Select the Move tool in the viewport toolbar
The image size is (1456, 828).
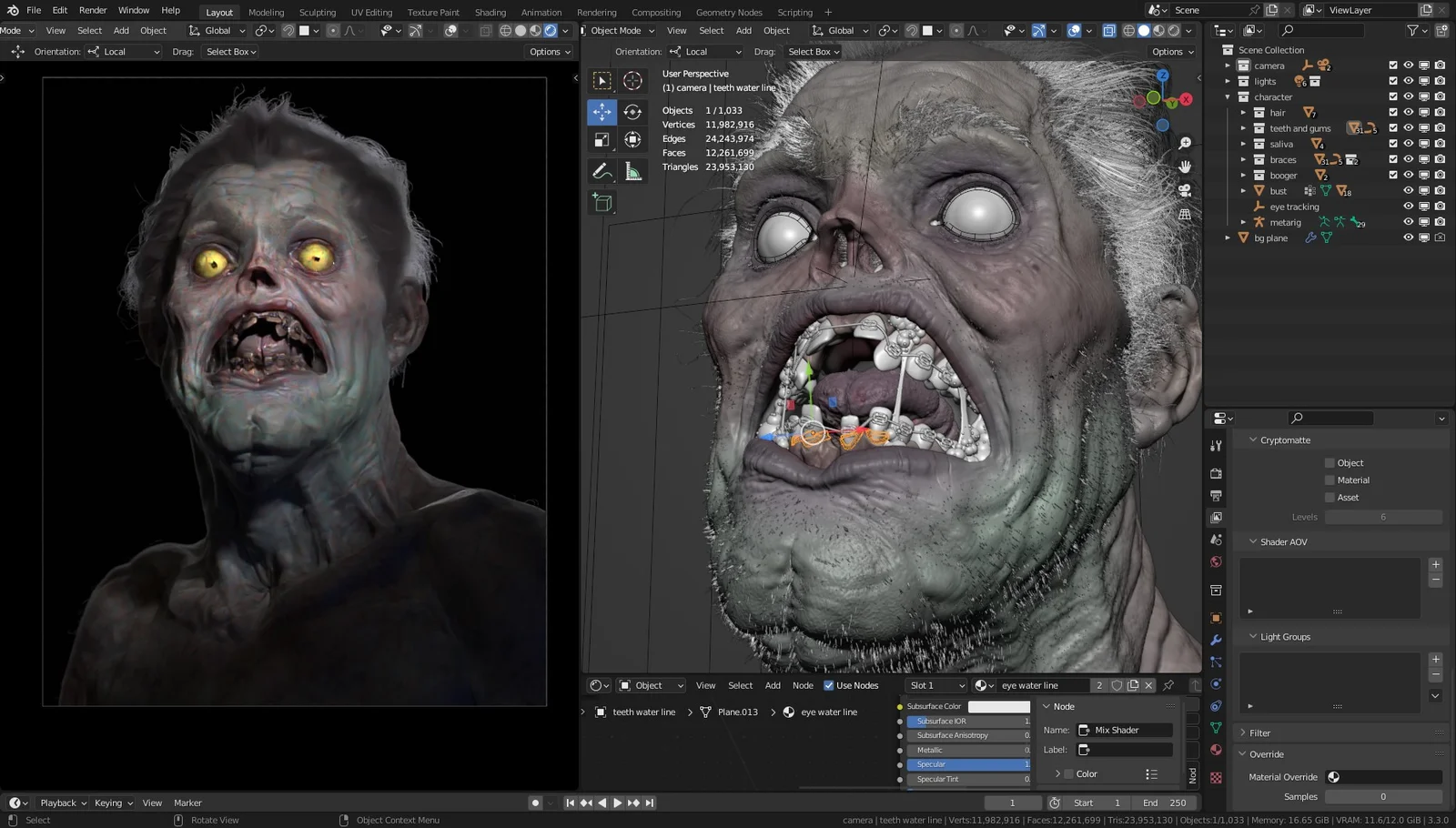click(x=602, y=112)
